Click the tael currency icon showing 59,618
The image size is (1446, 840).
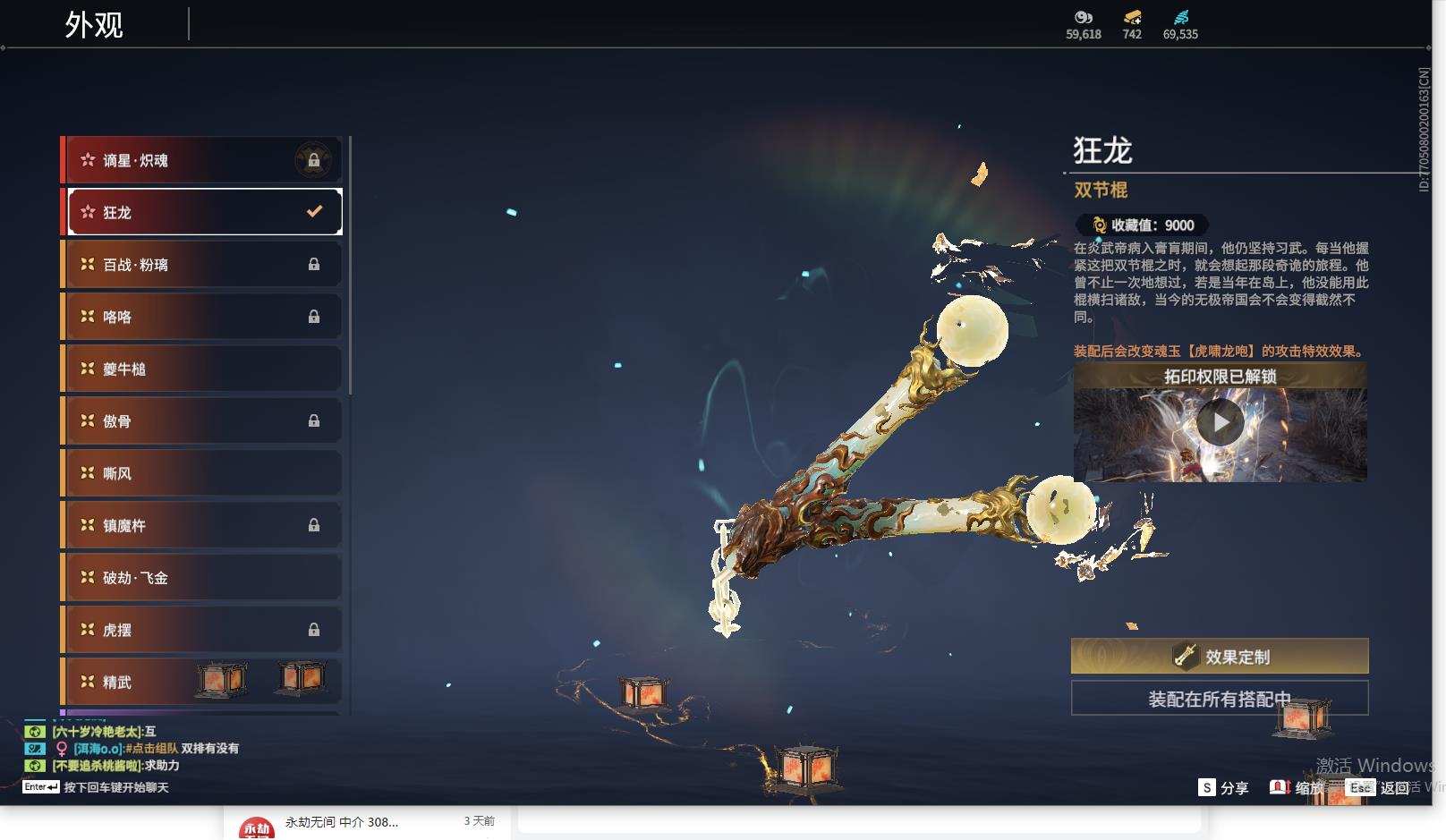(1083, 18)
